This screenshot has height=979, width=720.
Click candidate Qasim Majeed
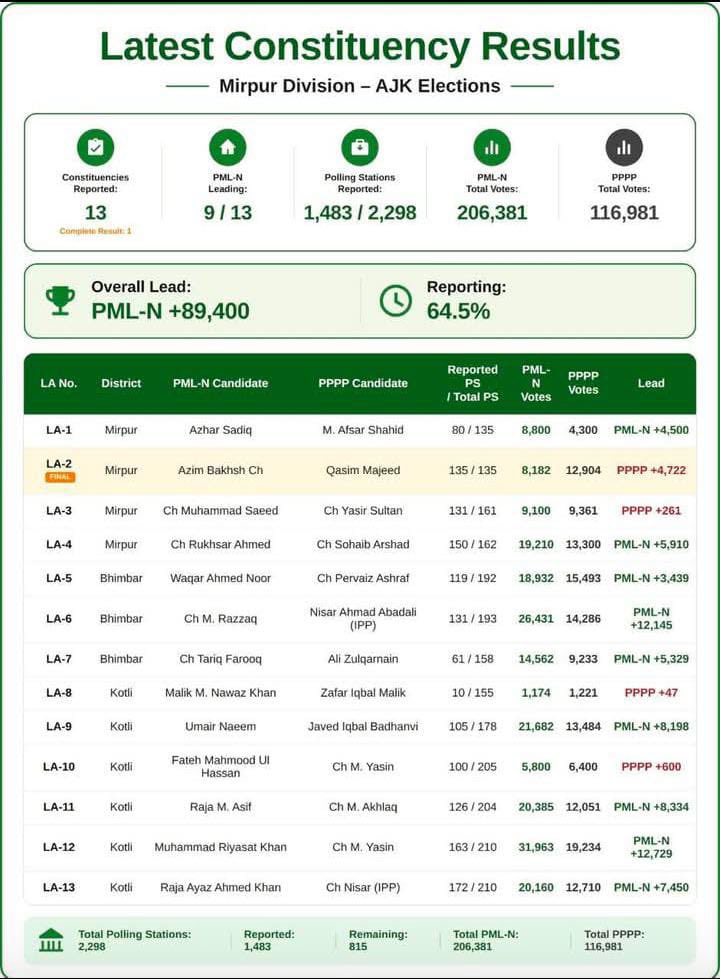tap(363, 470)
